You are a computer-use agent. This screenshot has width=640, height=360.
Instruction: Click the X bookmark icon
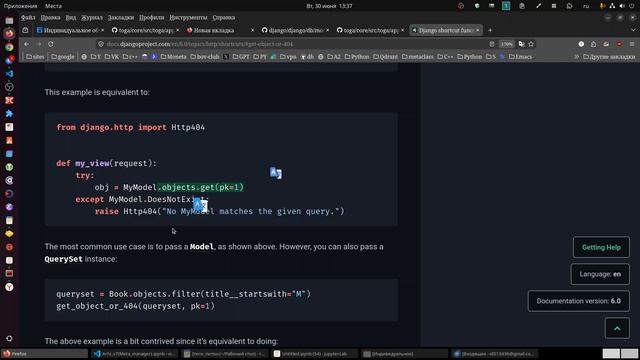226,57
